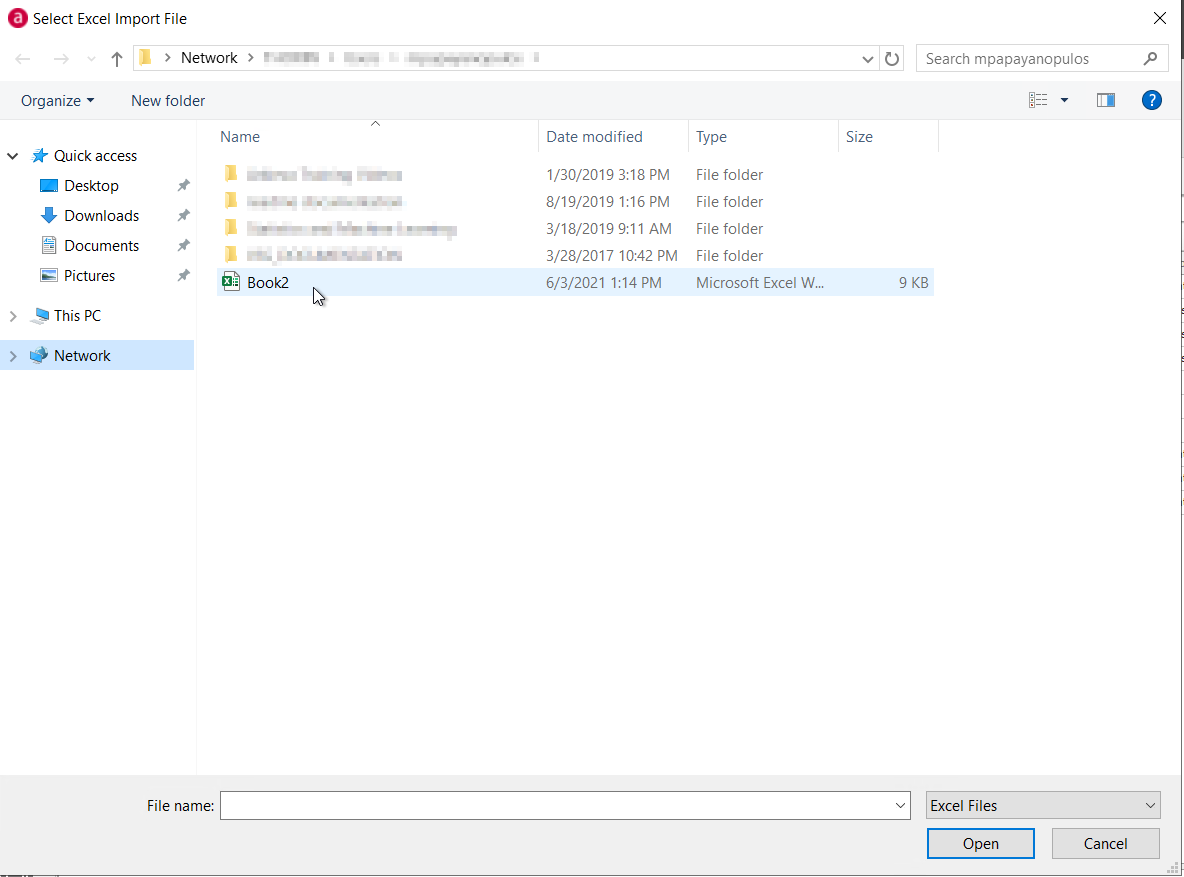Viewport: 1184px width, 877px height.
Task: Open the help icon
Action: click(x=1152, y=100)
